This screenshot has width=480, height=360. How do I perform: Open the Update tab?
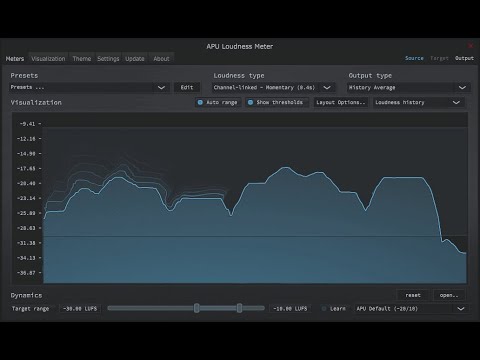135,59
